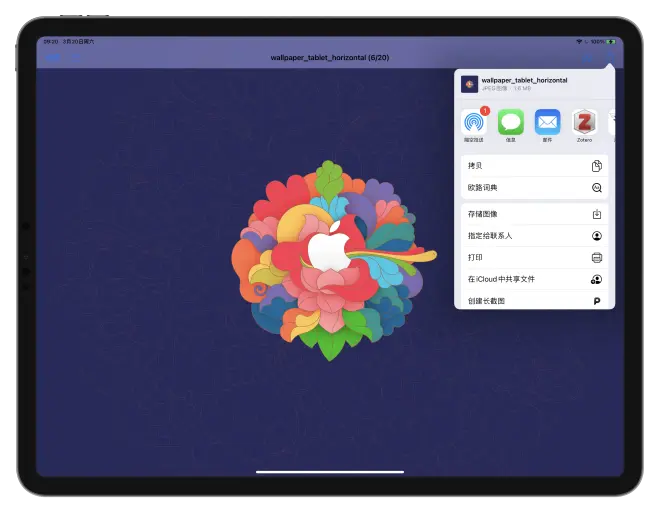Tap the share button in top bar
The width and height of the screenshot is (660, 513).
[609, 57]
